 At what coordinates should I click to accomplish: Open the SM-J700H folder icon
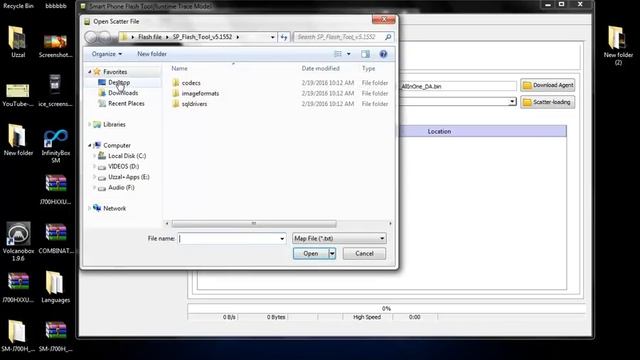pos(18,336)
